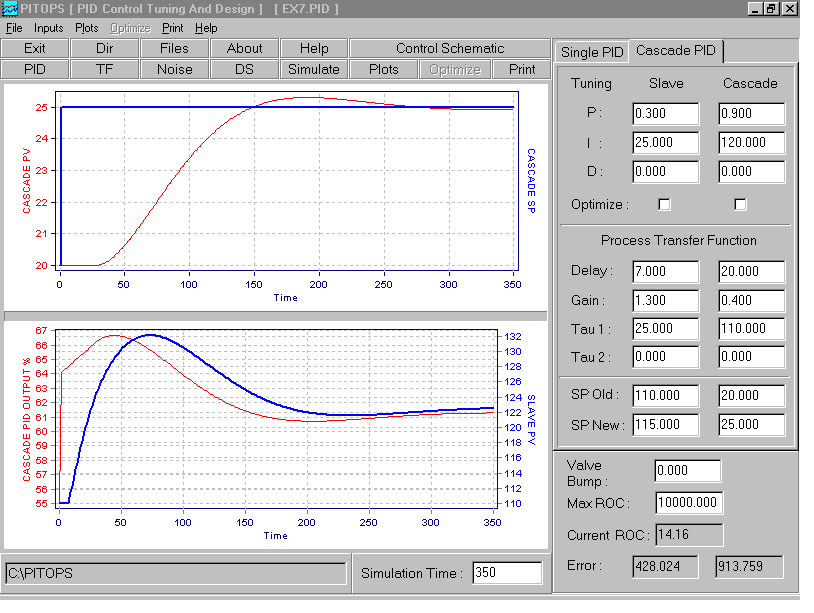
Task: Click the Slave P tuning field
Action: point(665,114)
